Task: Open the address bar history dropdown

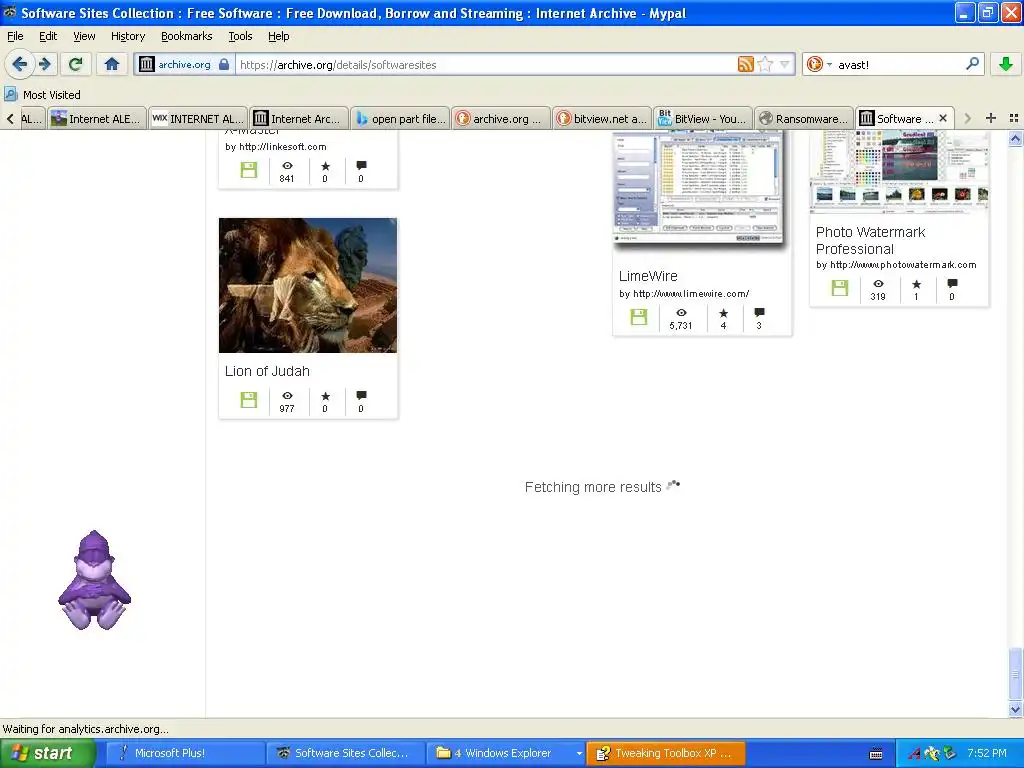Action: pos(784,64)
